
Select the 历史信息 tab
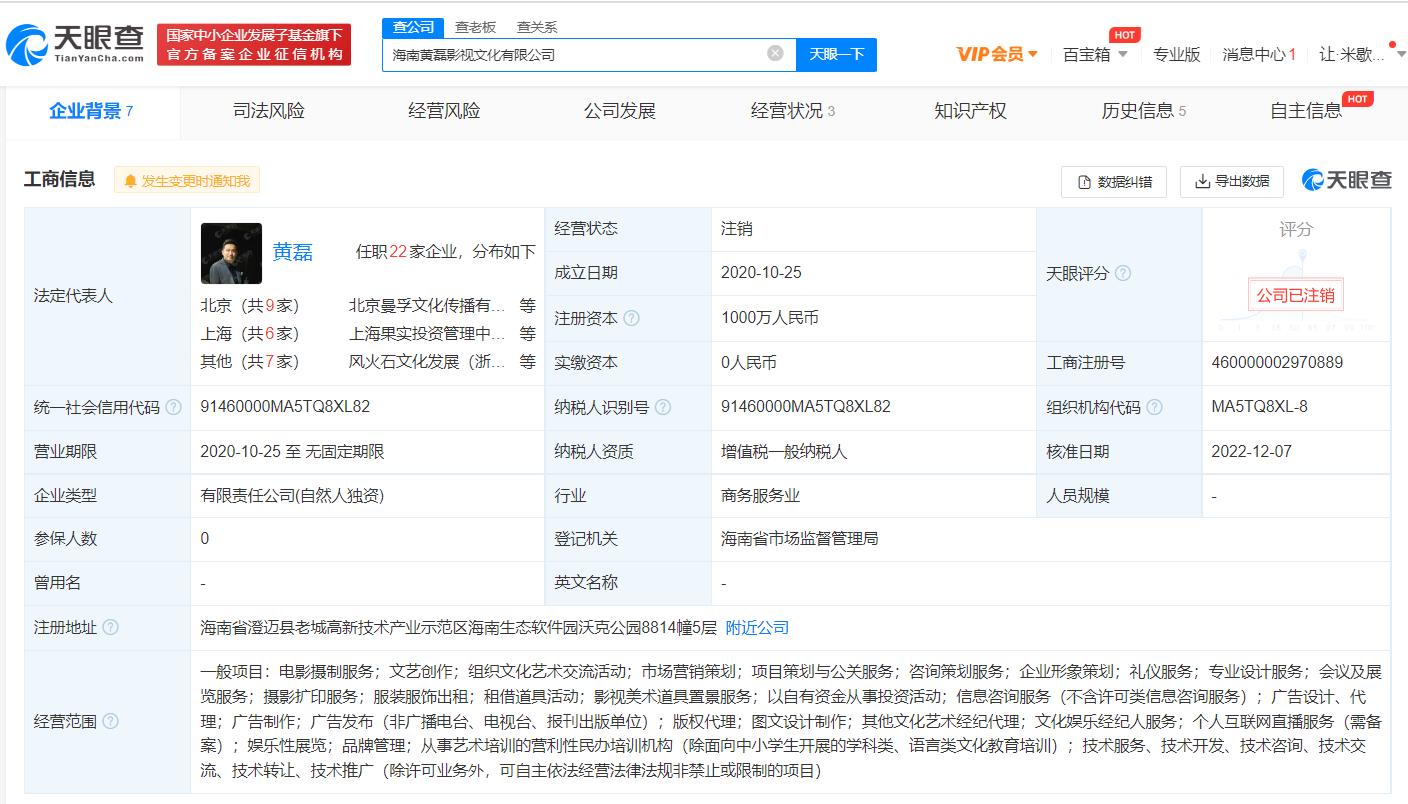point(1144,111)
